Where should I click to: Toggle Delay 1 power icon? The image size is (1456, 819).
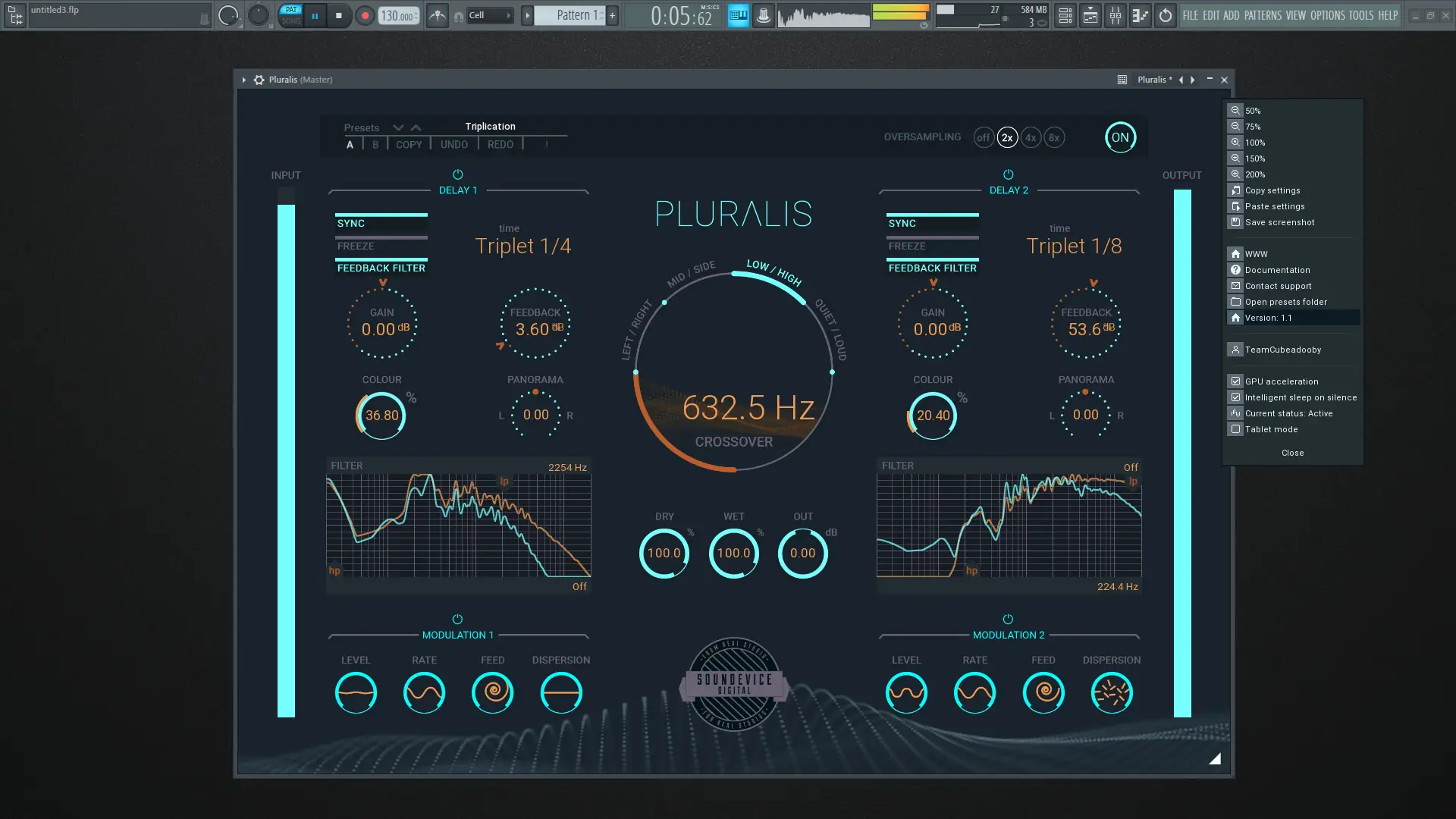point(457,174)
